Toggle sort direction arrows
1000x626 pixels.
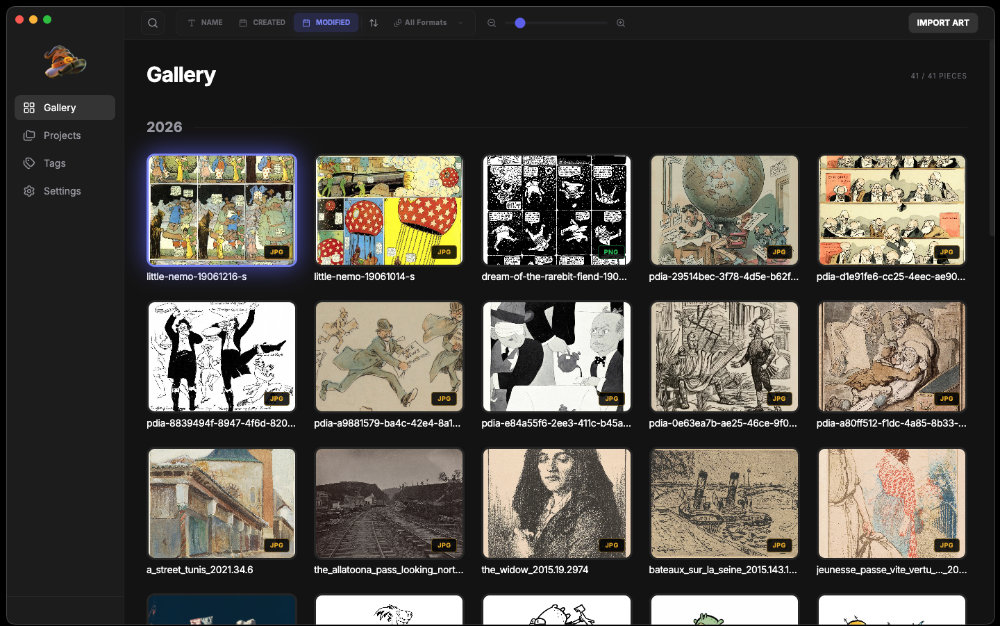coord(374,23)
